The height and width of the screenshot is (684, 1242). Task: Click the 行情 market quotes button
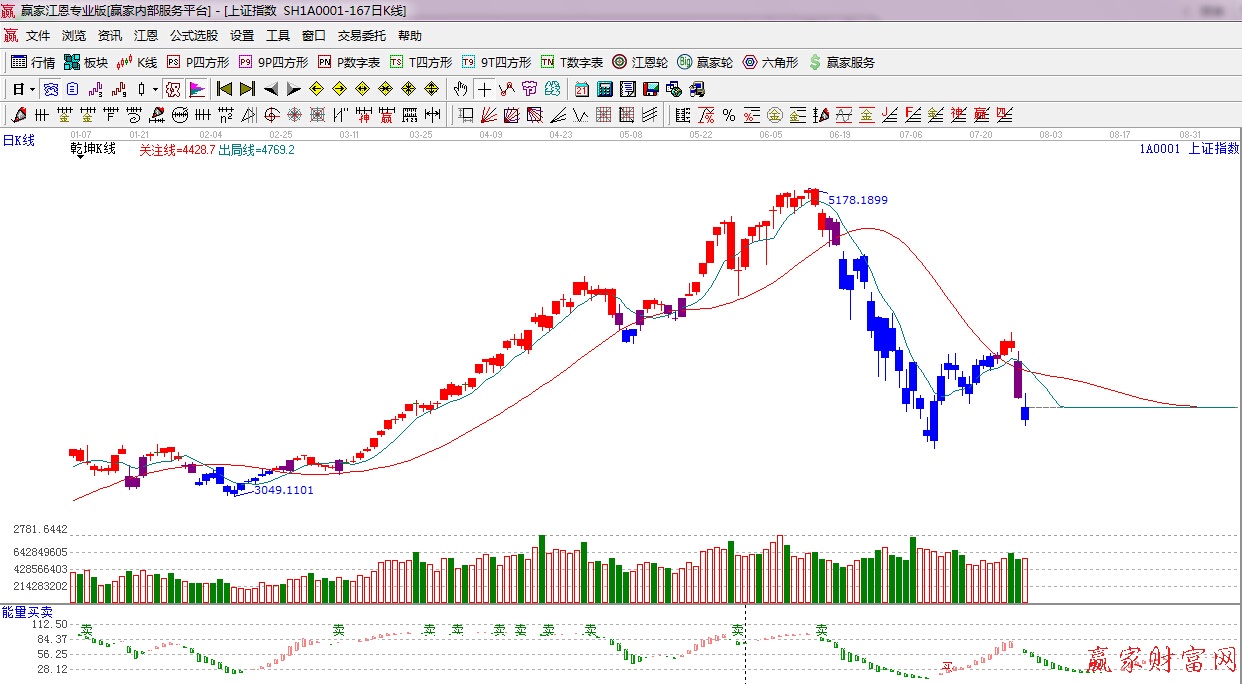tap(33, 62)
